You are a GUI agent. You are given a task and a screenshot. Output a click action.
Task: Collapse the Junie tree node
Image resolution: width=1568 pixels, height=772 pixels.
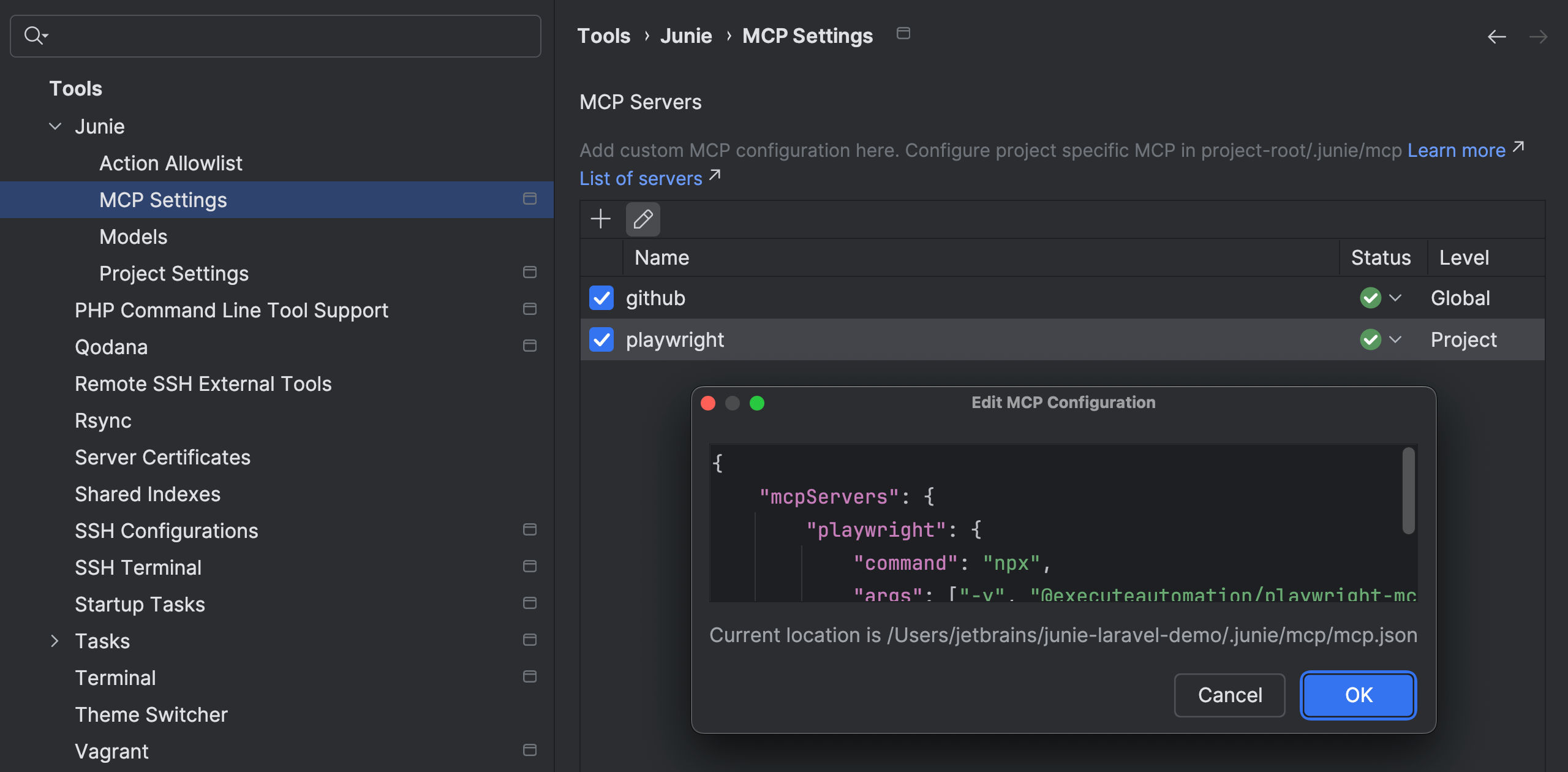click(55, 126)
